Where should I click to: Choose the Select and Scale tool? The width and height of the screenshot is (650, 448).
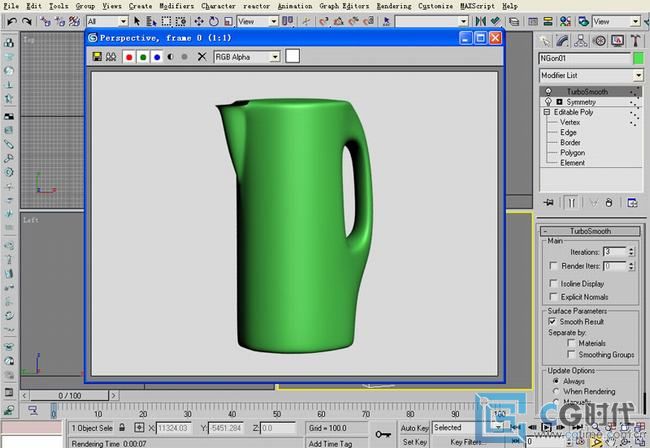click(228, 21)
